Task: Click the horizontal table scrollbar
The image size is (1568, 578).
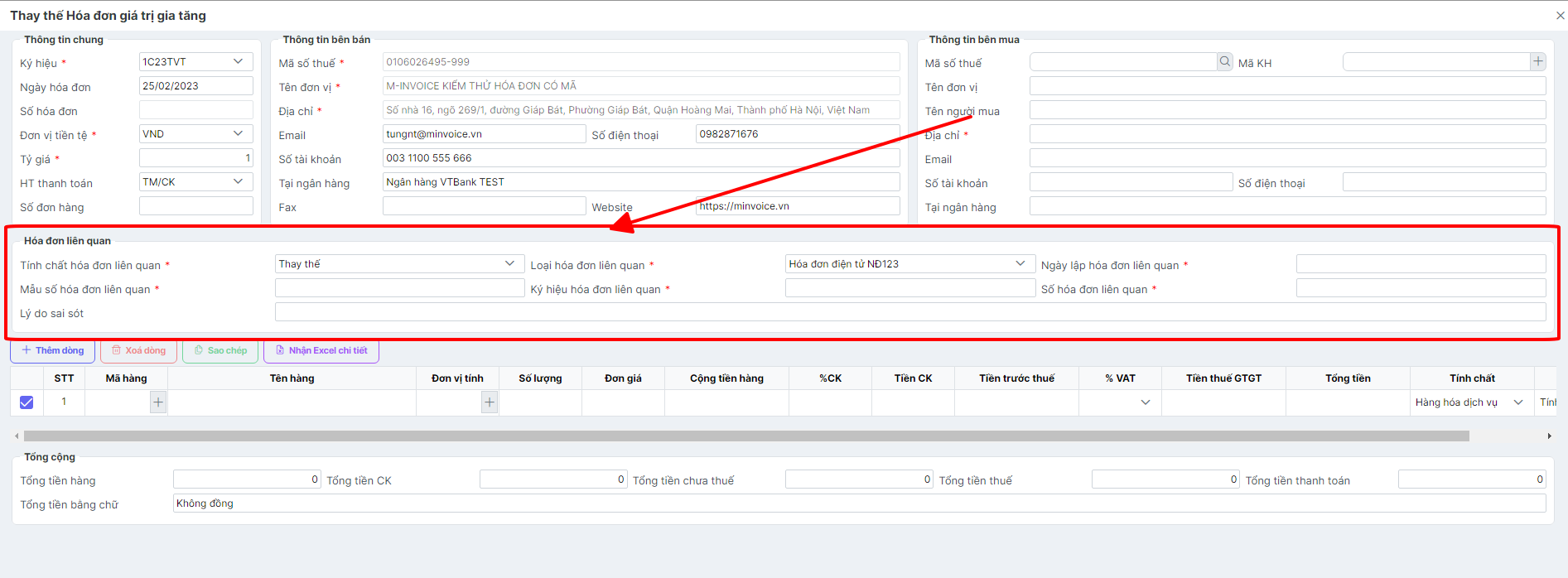Action: 746,436
